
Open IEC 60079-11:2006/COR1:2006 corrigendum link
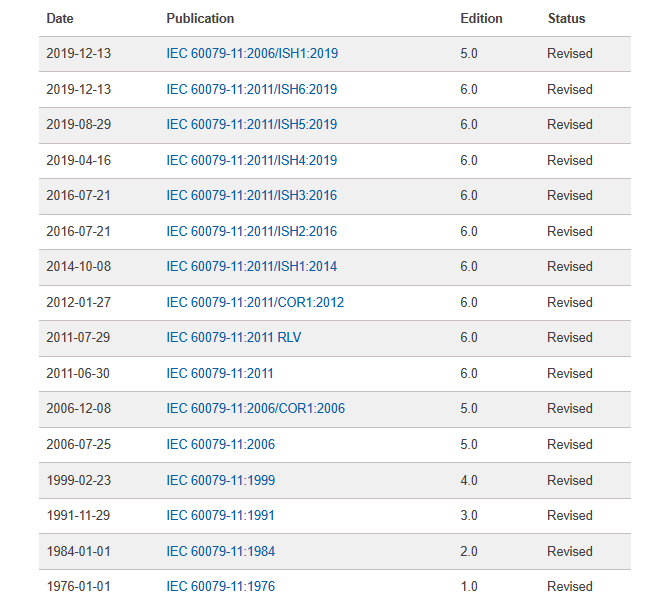[x=255, y=409]
